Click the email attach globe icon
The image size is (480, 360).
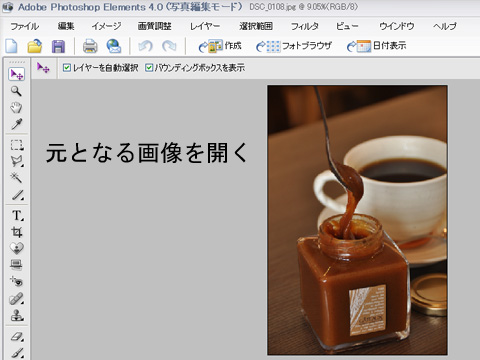tap(114, 46)
